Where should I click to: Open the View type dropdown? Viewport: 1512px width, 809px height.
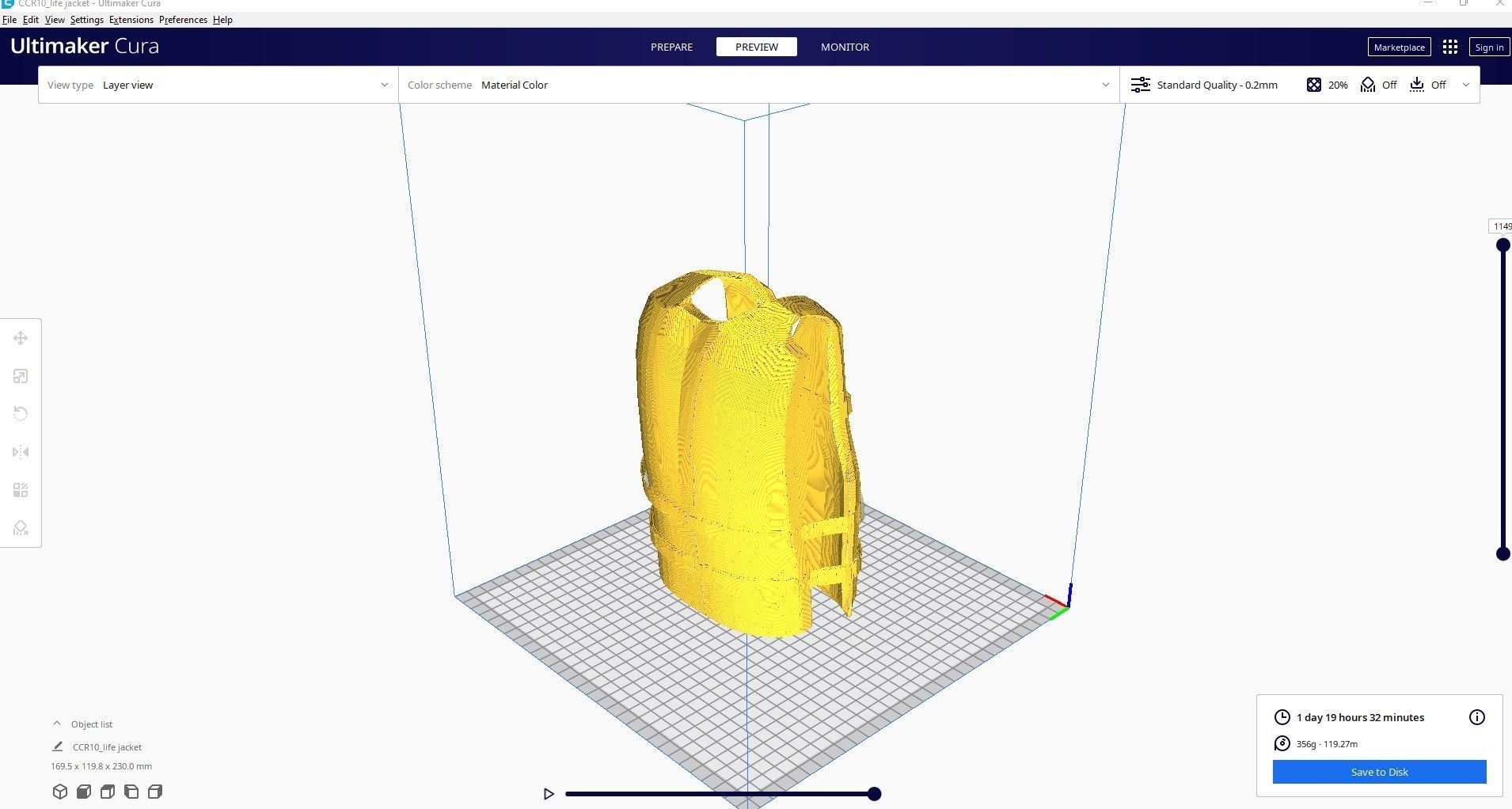click(218, 85)
